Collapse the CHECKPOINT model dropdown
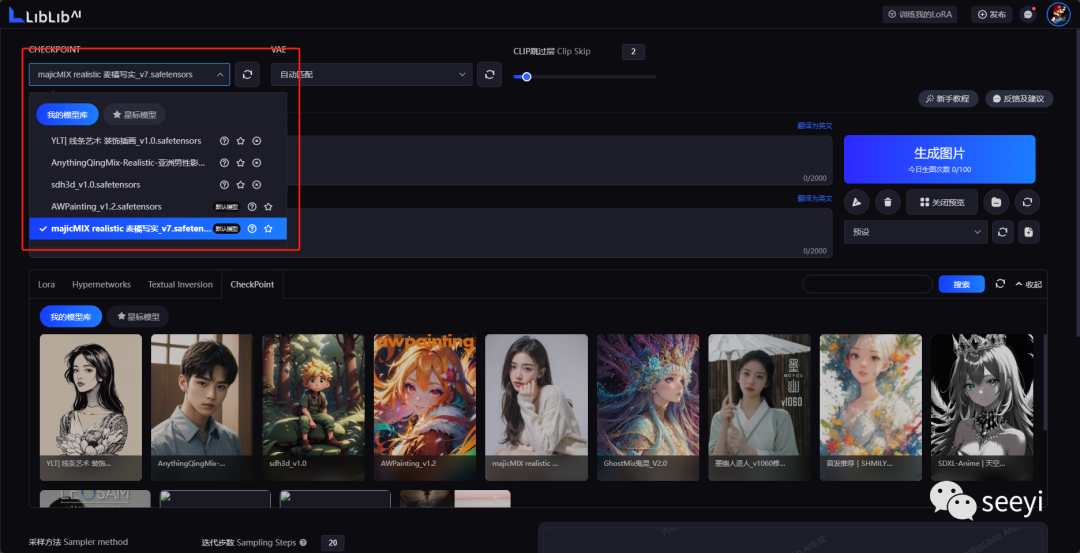The image size is (1080, 553). pos(129,74)
